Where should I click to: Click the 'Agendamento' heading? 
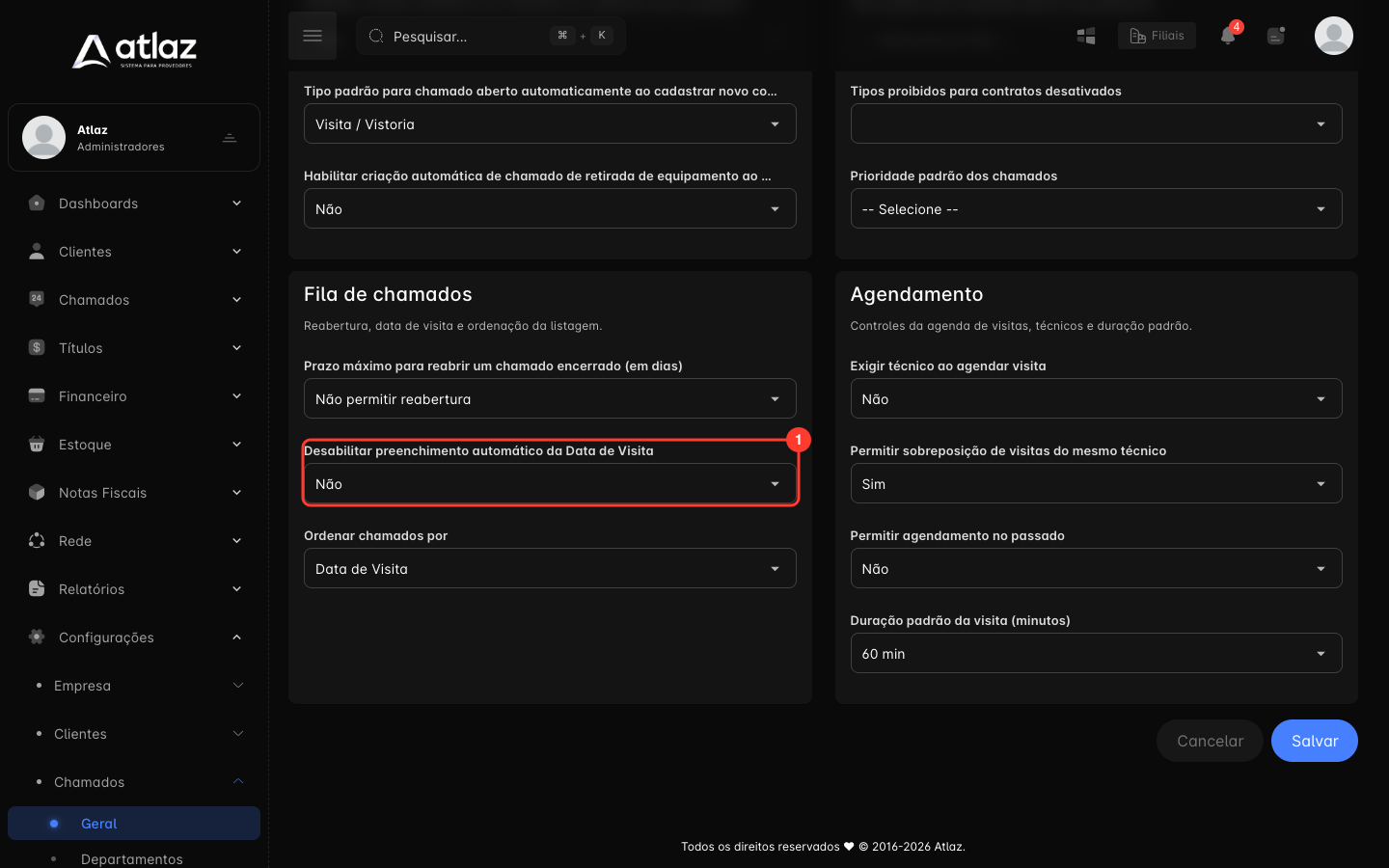[916, 294]
